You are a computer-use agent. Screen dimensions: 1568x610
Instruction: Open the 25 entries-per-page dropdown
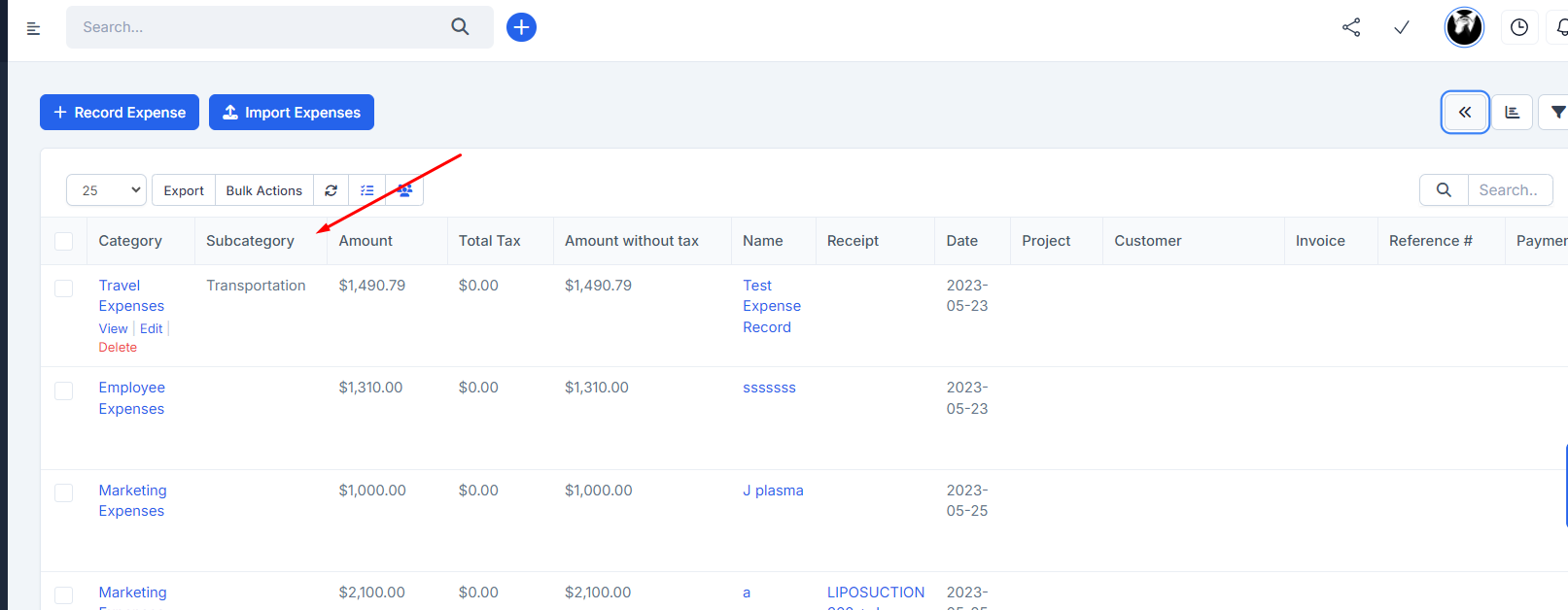106,190
